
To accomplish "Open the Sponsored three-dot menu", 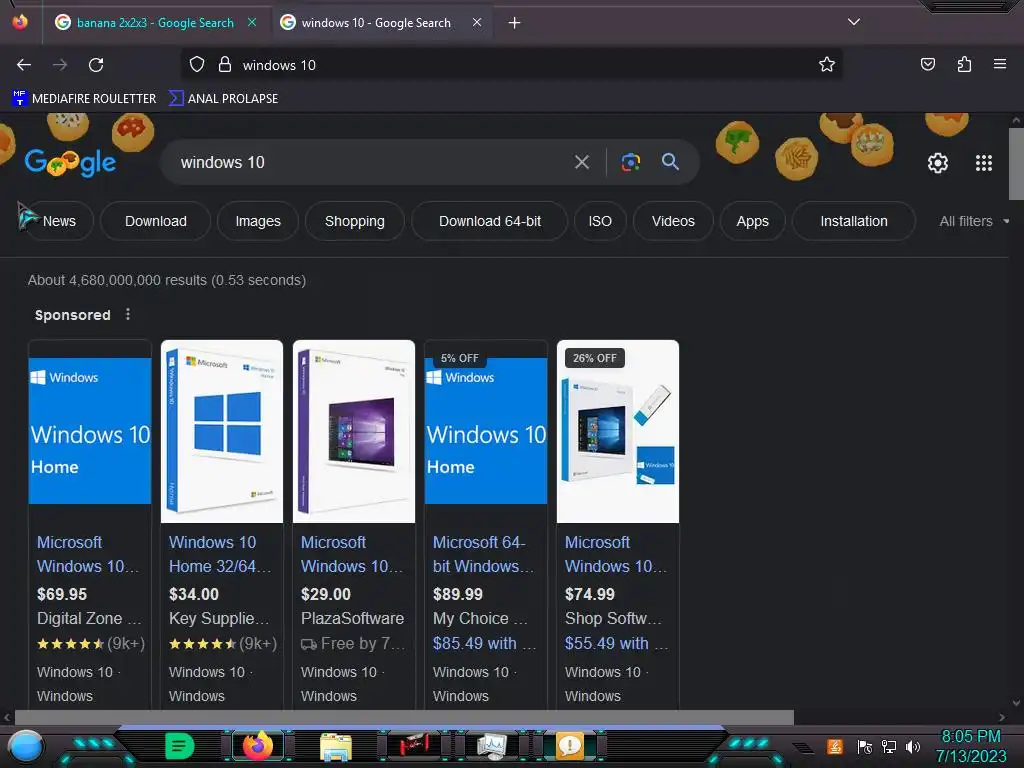I will pos(128,314).
